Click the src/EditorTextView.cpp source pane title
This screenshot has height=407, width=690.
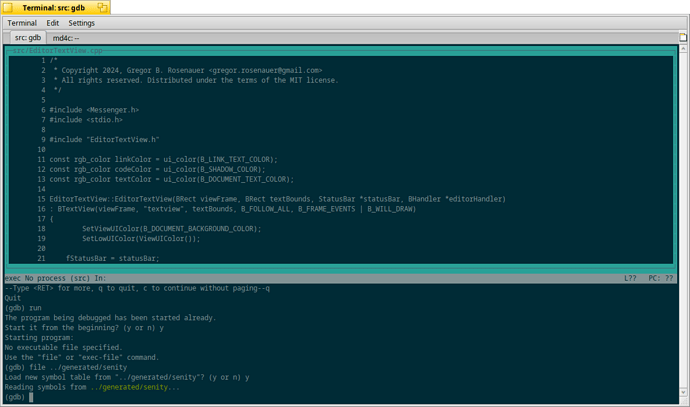point(58,51)
